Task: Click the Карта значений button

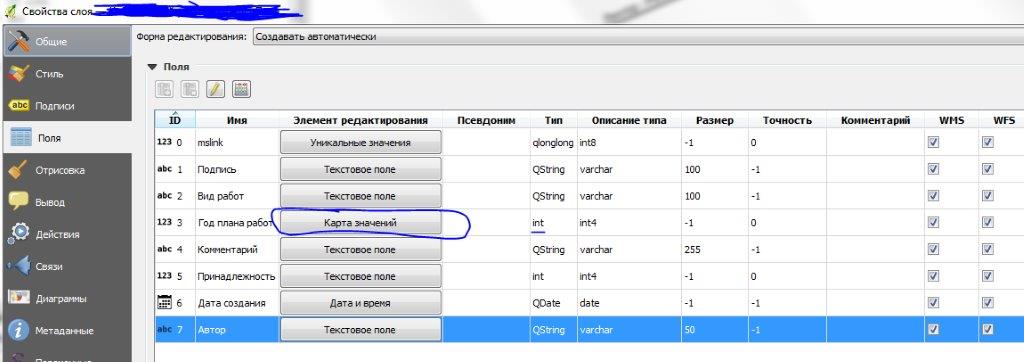Action: tap(360, 223)
